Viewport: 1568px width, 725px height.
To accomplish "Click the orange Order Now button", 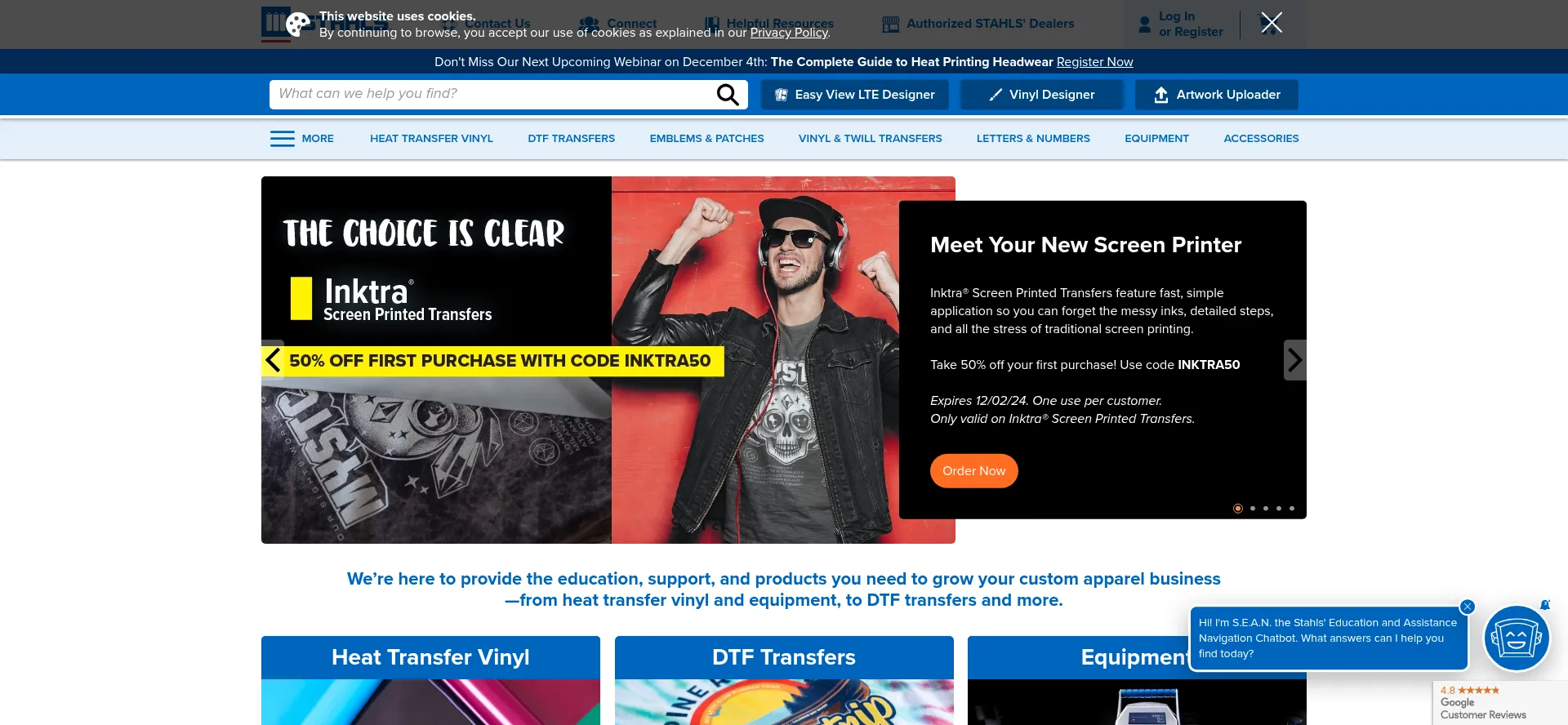I will (x=973, y=471).
